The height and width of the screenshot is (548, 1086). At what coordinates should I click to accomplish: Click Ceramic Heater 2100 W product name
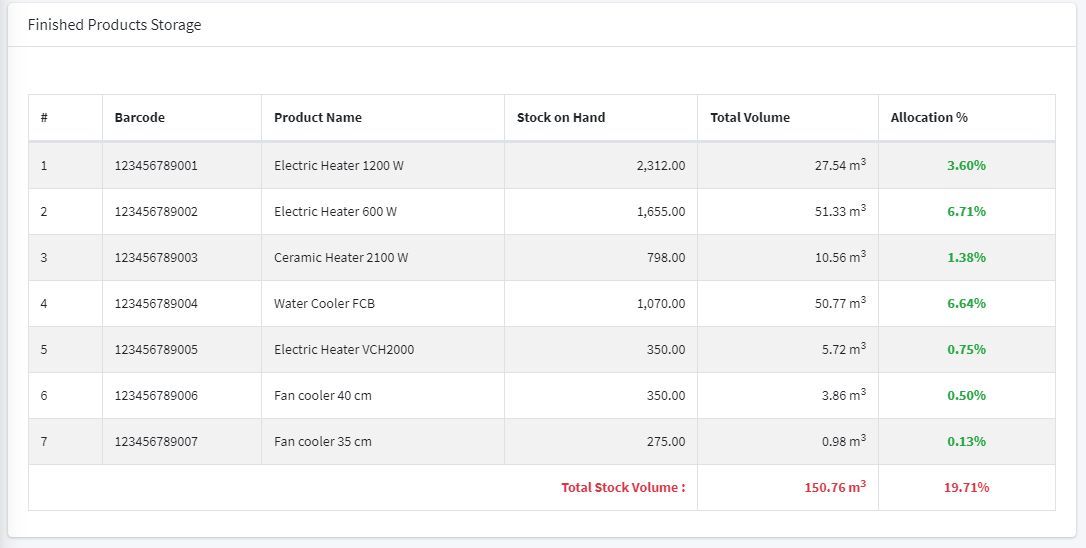[341, 258]
